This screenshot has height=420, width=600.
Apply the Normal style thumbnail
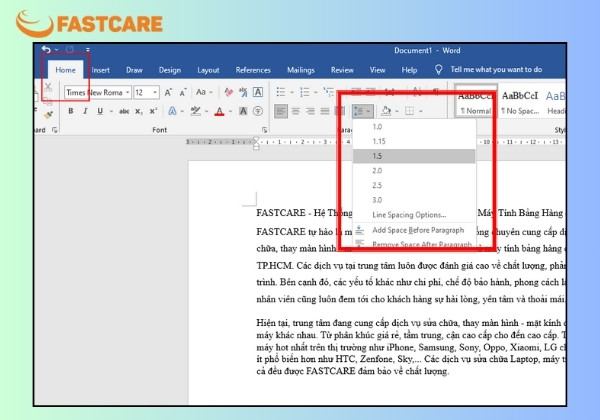[476, 101]
